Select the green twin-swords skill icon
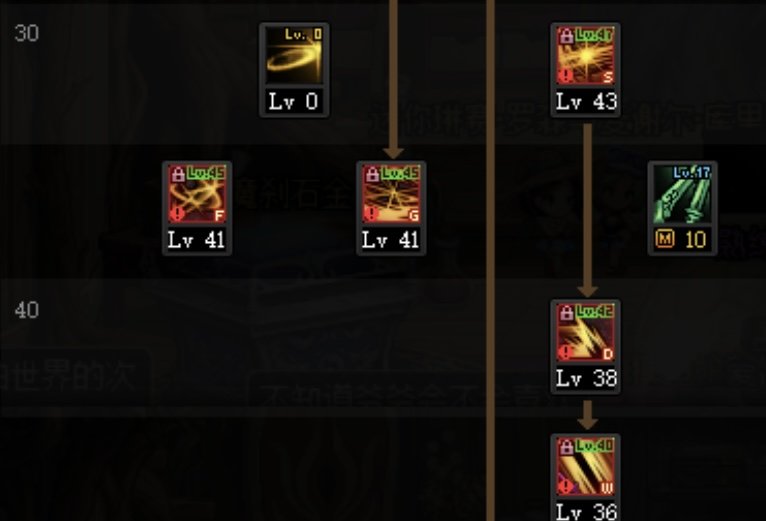766x521 pixels. click(x=682, y=194)
